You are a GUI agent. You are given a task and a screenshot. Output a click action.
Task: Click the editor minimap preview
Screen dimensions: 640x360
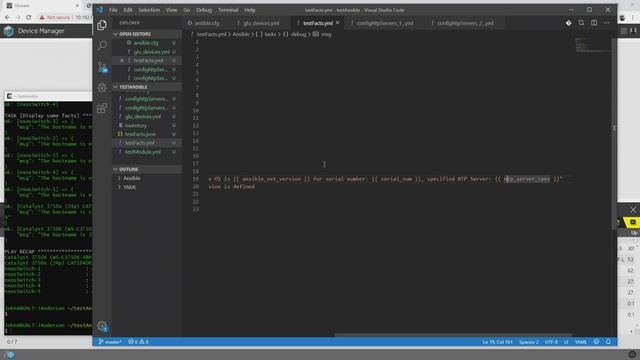tap(593, 44)
